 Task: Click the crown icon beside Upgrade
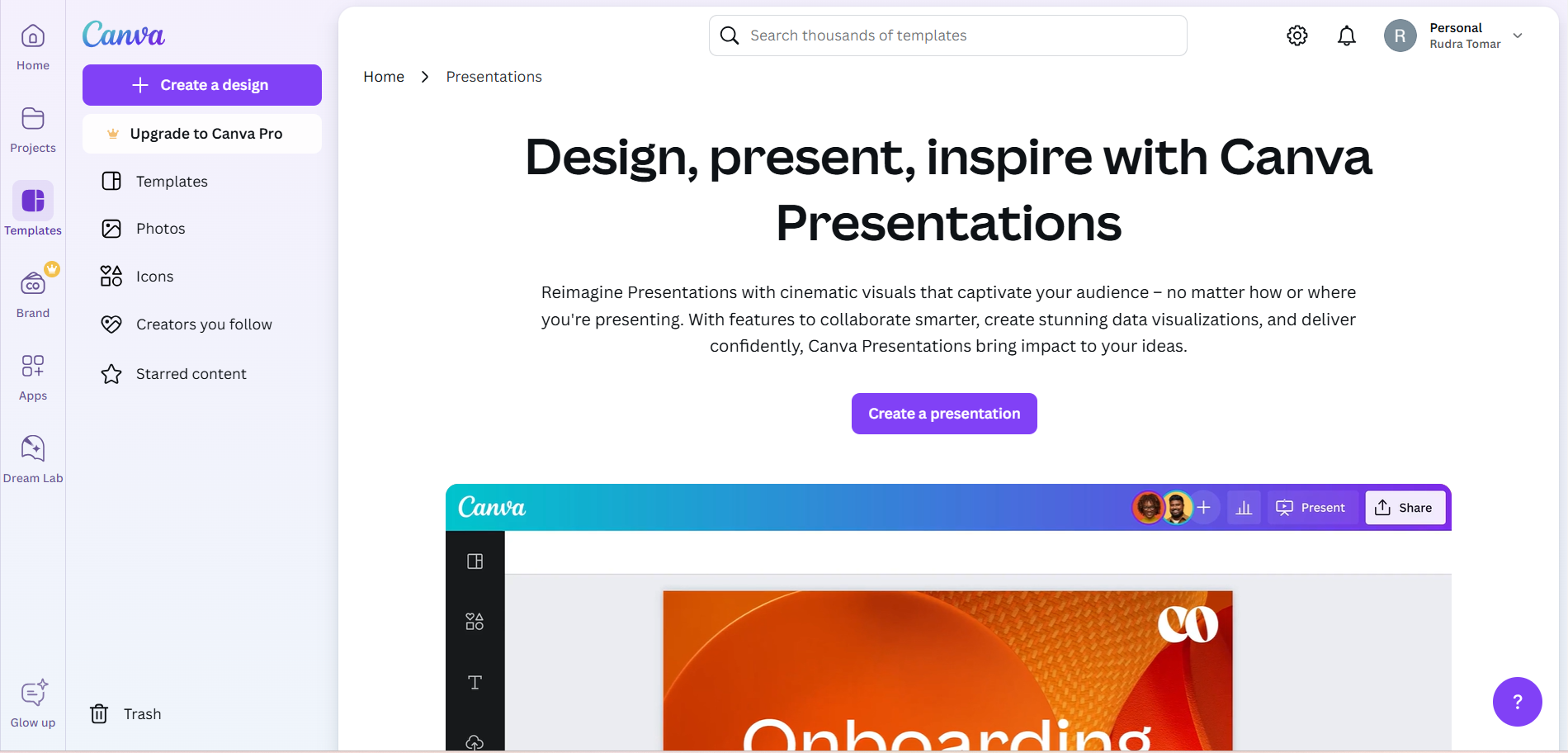(113, 134)
